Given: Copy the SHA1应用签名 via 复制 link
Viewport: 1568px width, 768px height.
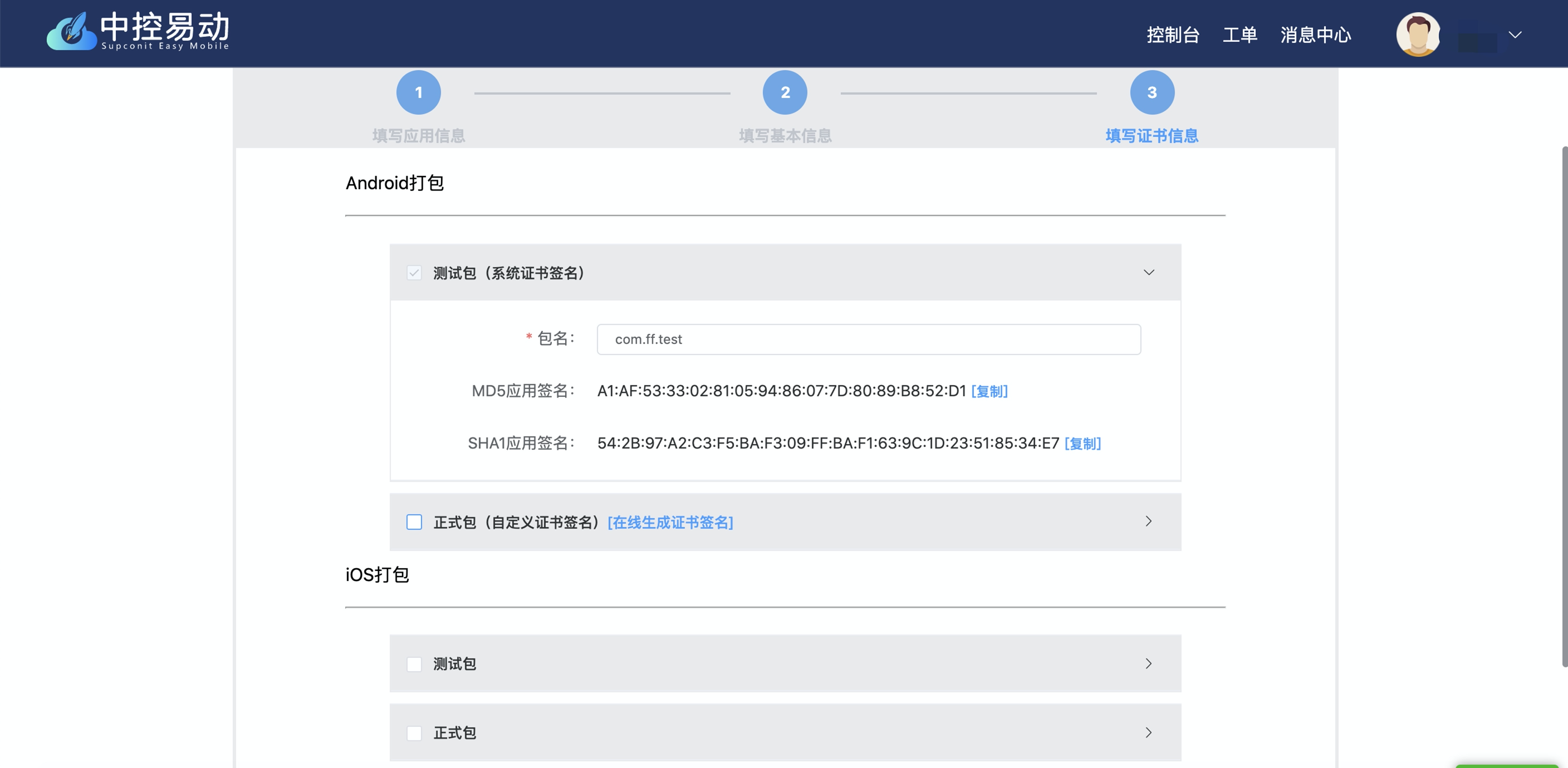Looking at the screenshot, I should [x=1082, y=444].
